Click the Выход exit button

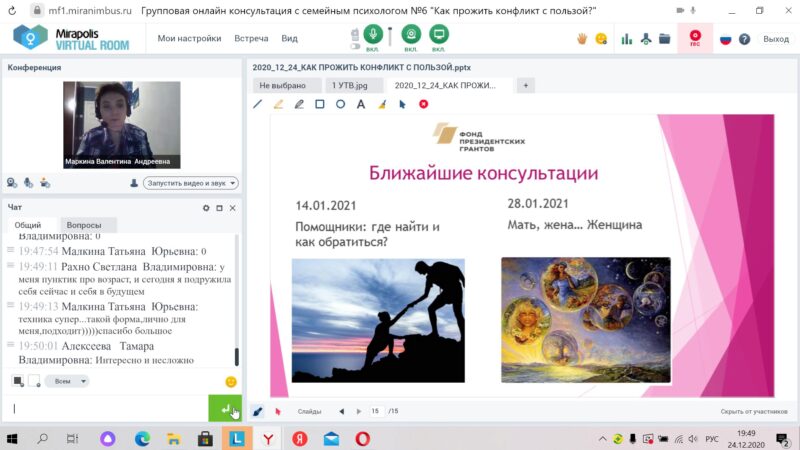[776, 39]
